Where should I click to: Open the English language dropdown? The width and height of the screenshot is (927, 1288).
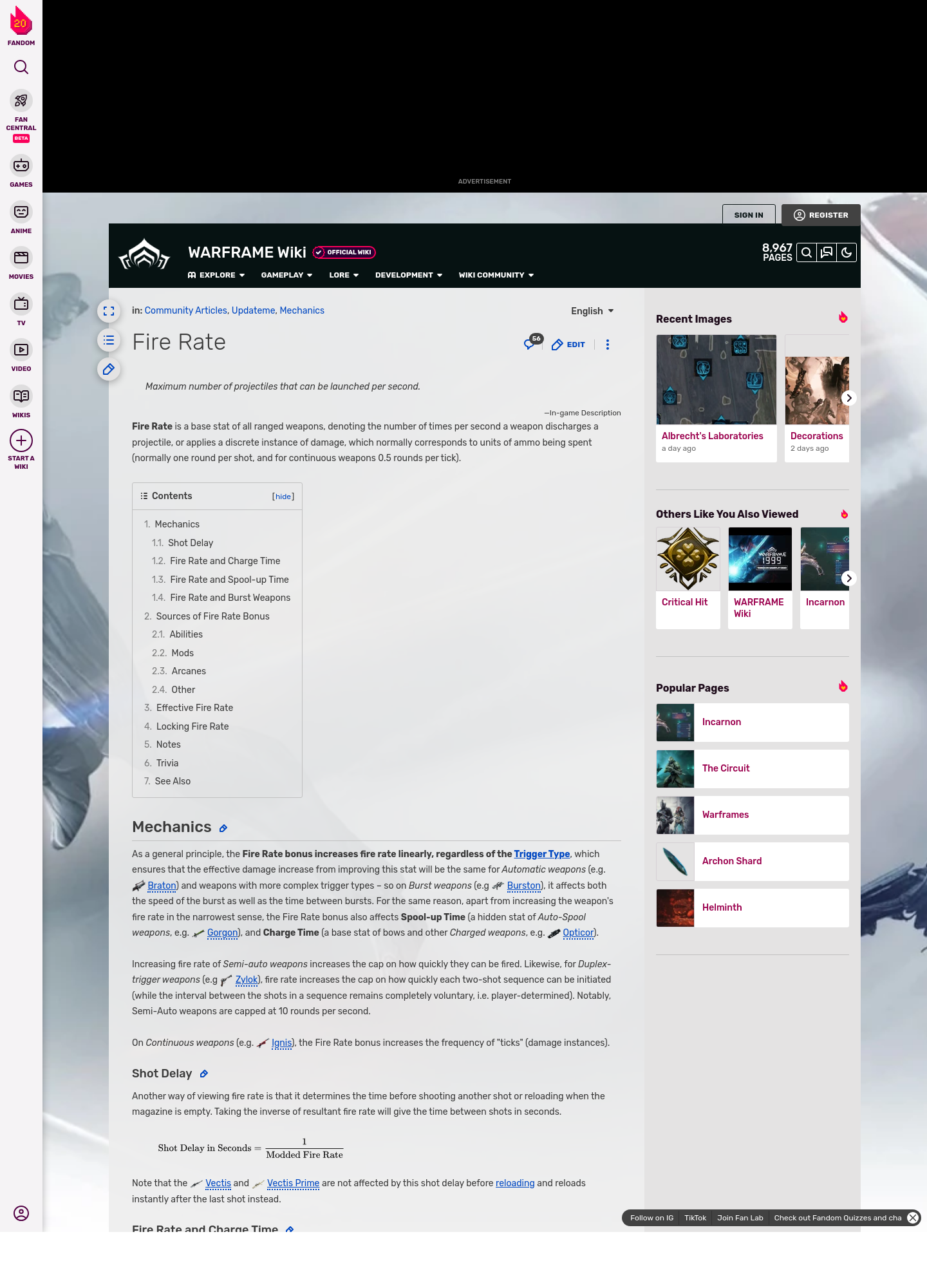[592, 311]
